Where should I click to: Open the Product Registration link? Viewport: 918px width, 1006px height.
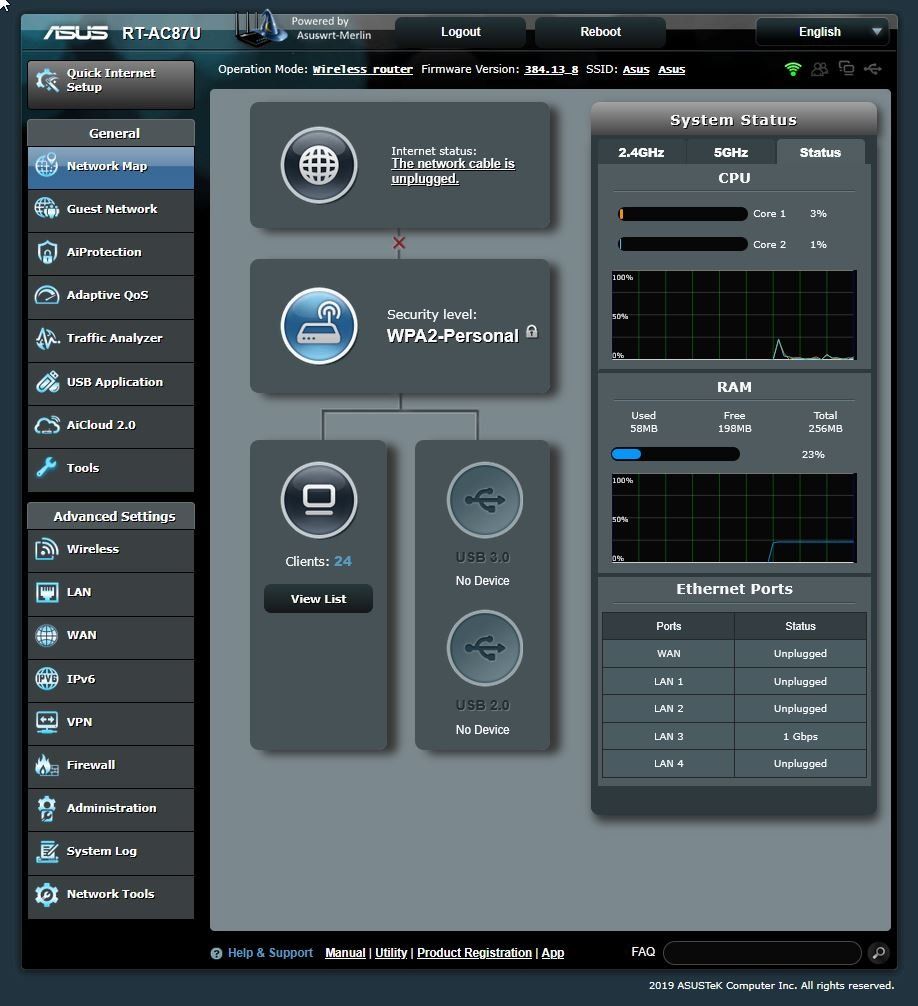(474, 953)
